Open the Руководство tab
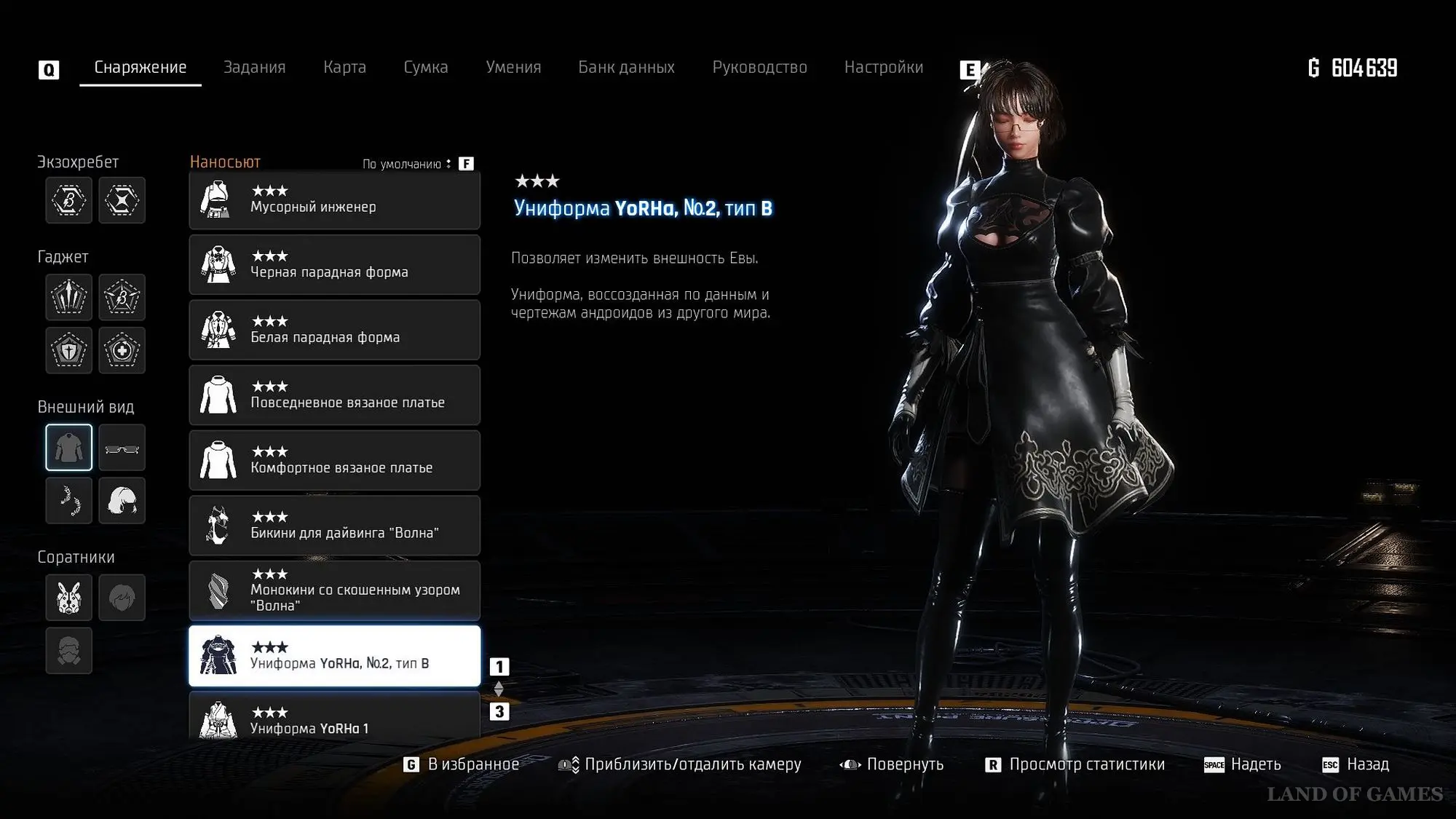The width and height of the screenshot is (1456, 819). coord(759,68)
